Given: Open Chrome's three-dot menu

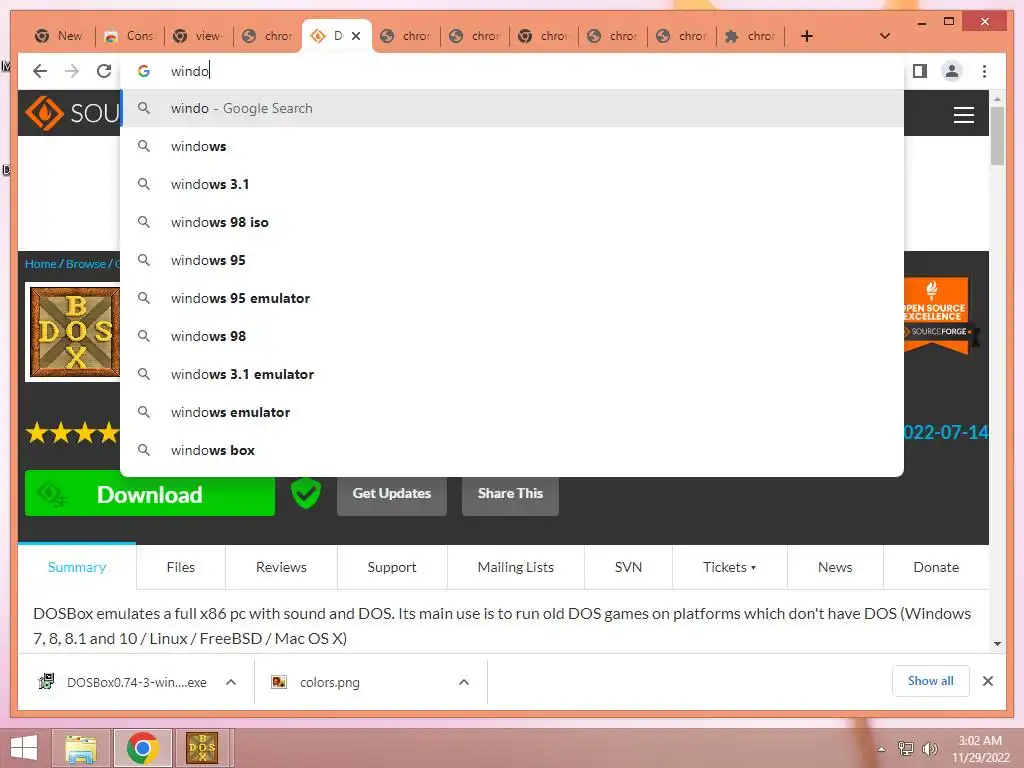Looking at the screenshot, I should click(984, 71).
